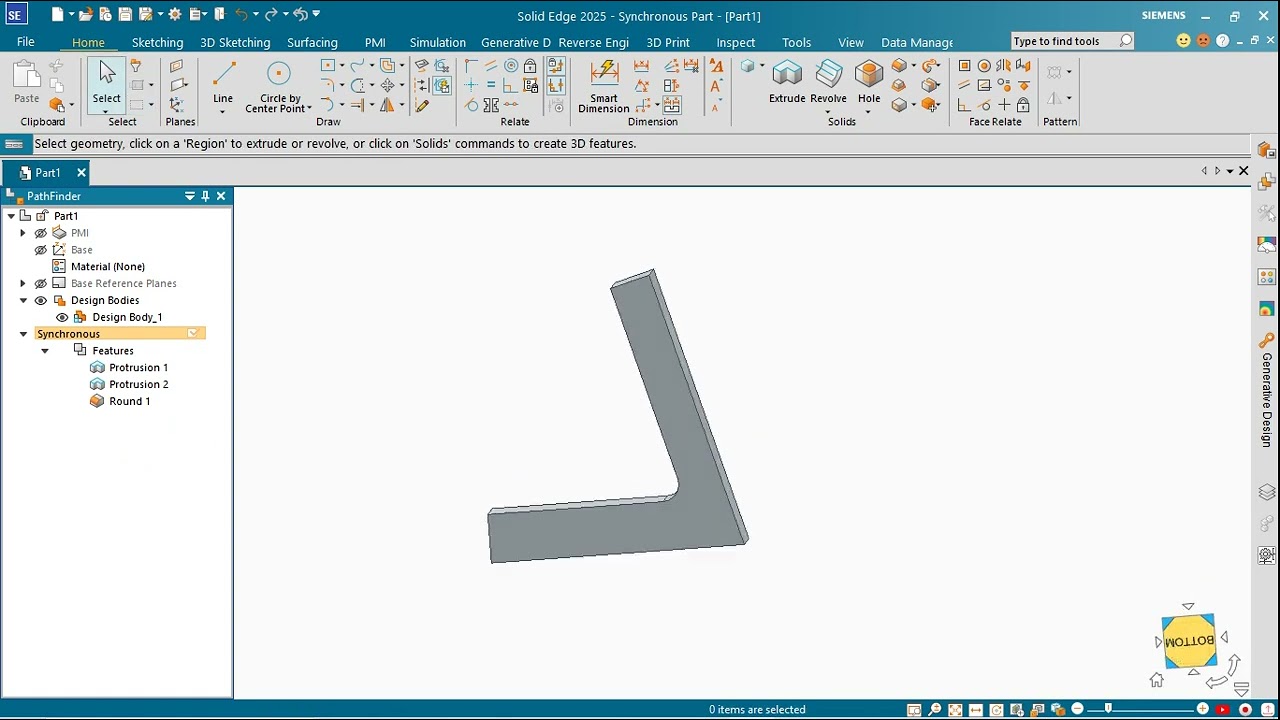
Task: Click the zoom out minus button
Action: tap(1077, 709)
